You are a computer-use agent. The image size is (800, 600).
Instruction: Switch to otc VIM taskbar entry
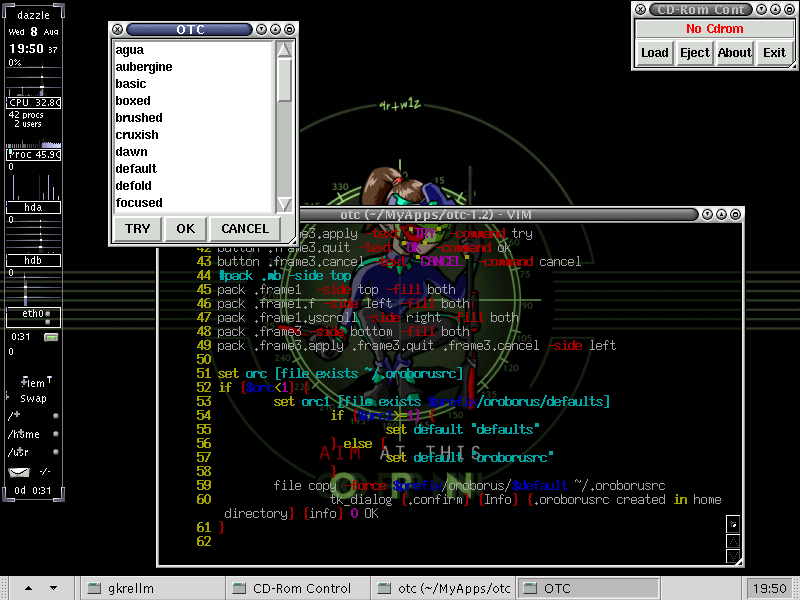click(x=442, y=589)
